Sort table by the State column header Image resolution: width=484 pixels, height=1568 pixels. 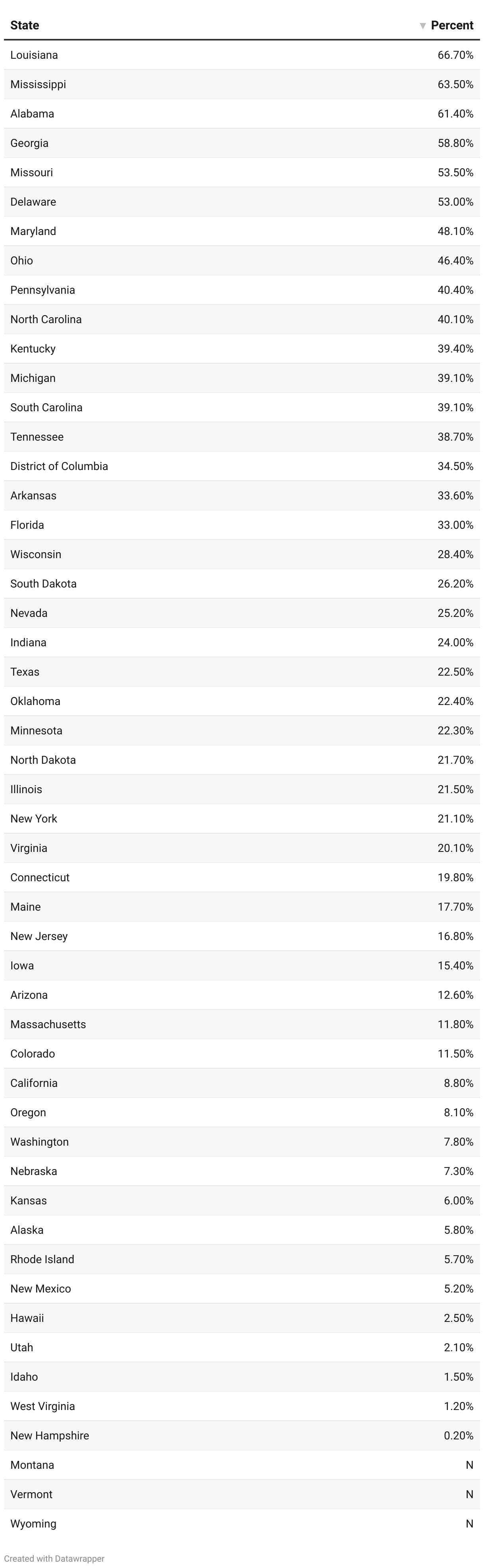coord(24,25)
